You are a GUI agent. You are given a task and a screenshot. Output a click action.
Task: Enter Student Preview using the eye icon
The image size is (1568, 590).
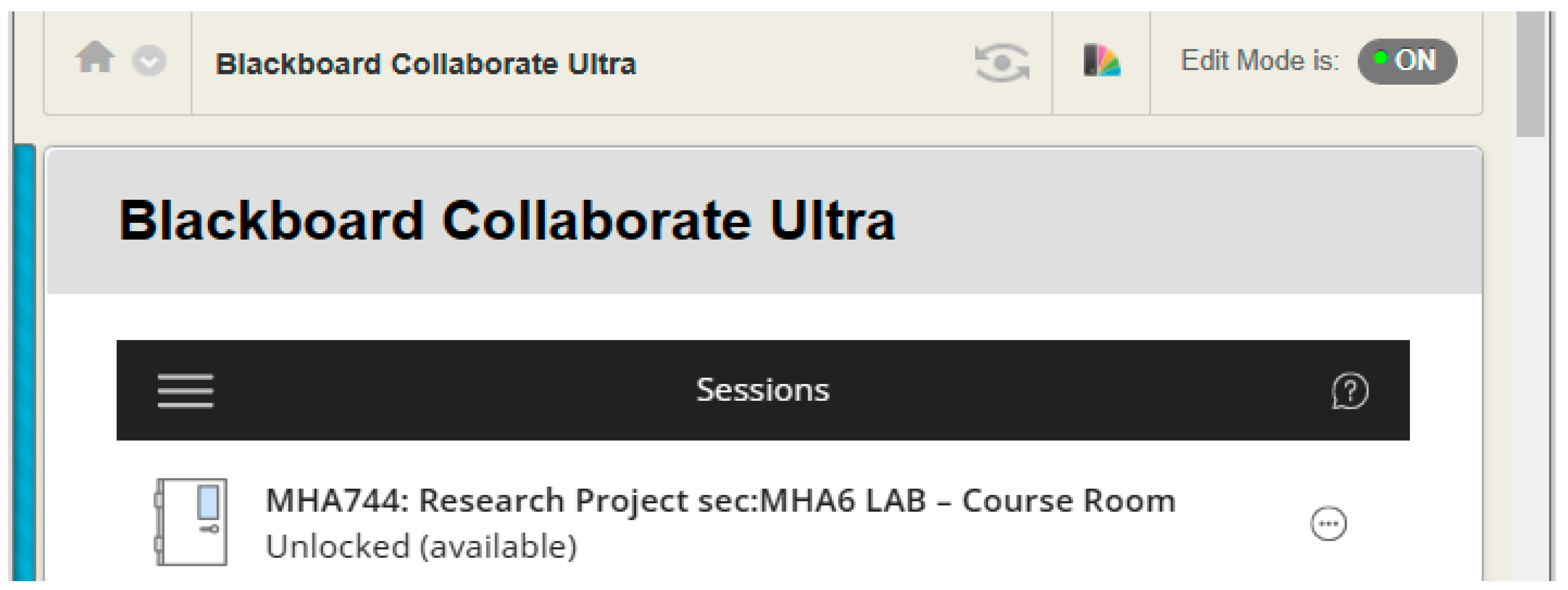tap(1001, 62)
